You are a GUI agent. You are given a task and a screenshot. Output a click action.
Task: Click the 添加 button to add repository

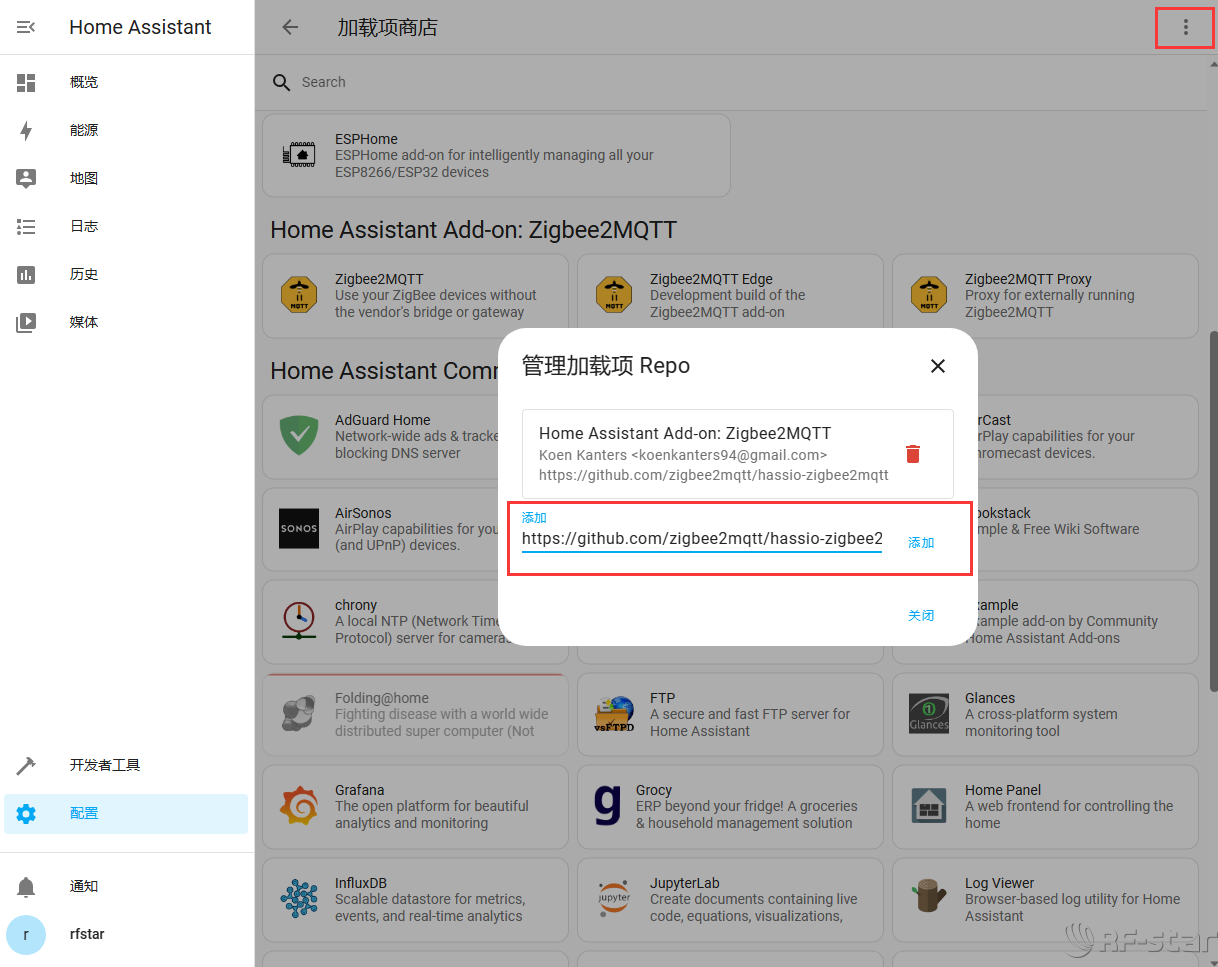point(920,542)
